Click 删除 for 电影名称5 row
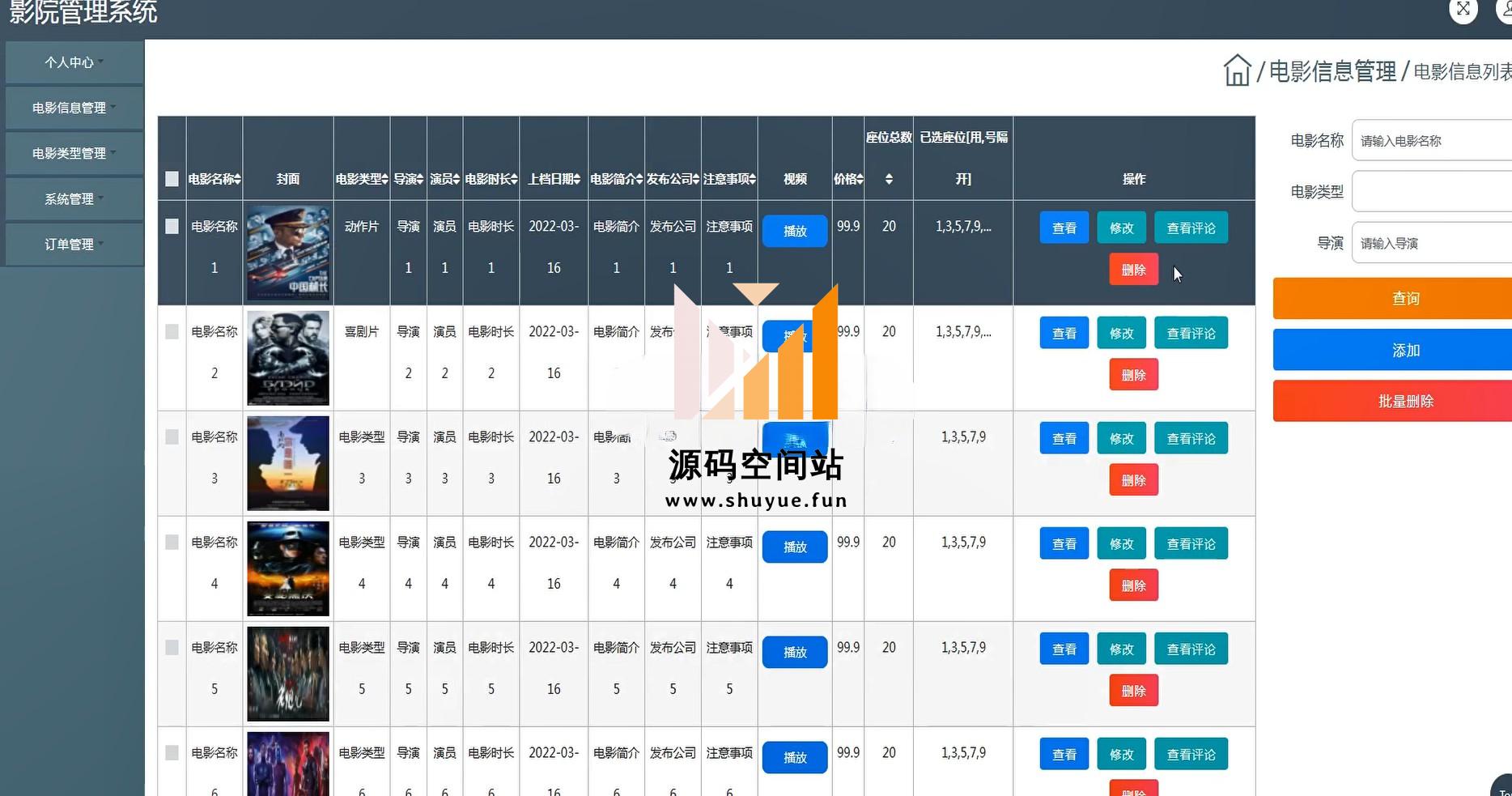 click(1134, 691)
